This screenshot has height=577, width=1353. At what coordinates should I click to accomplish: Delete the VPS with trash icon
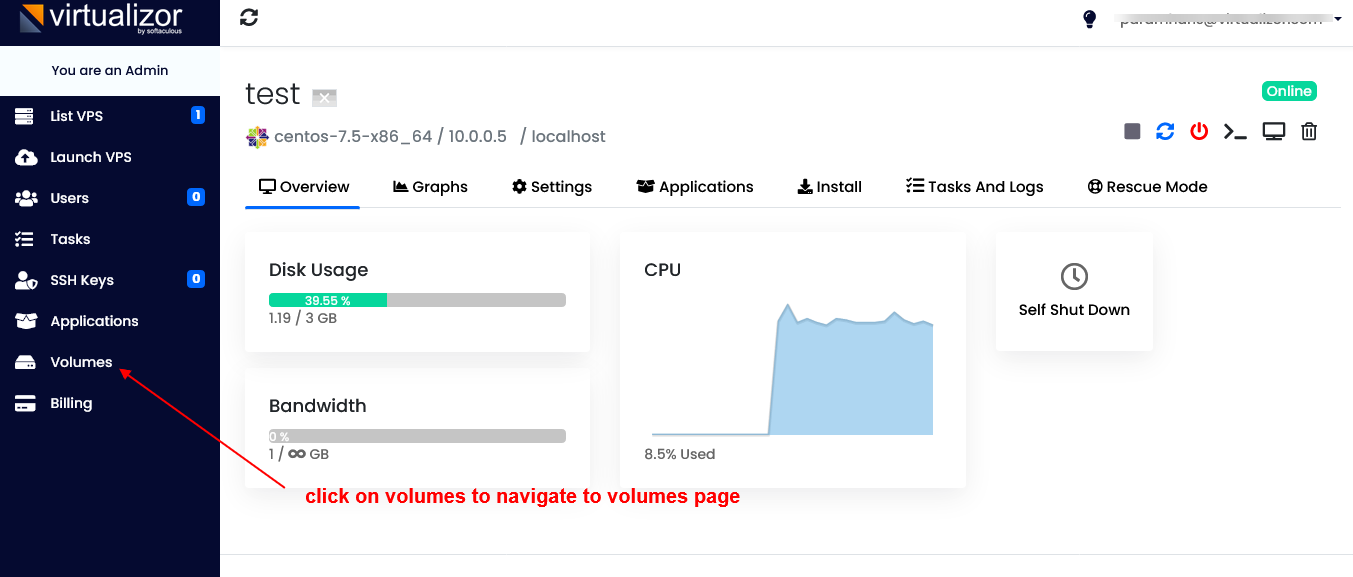(1309, 132)
